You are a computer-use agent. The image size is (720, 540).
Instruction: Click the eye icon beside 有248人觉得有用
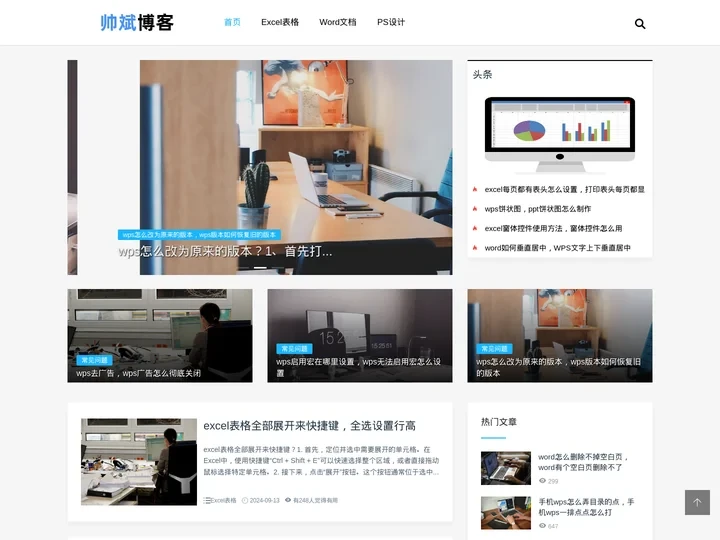288,500
